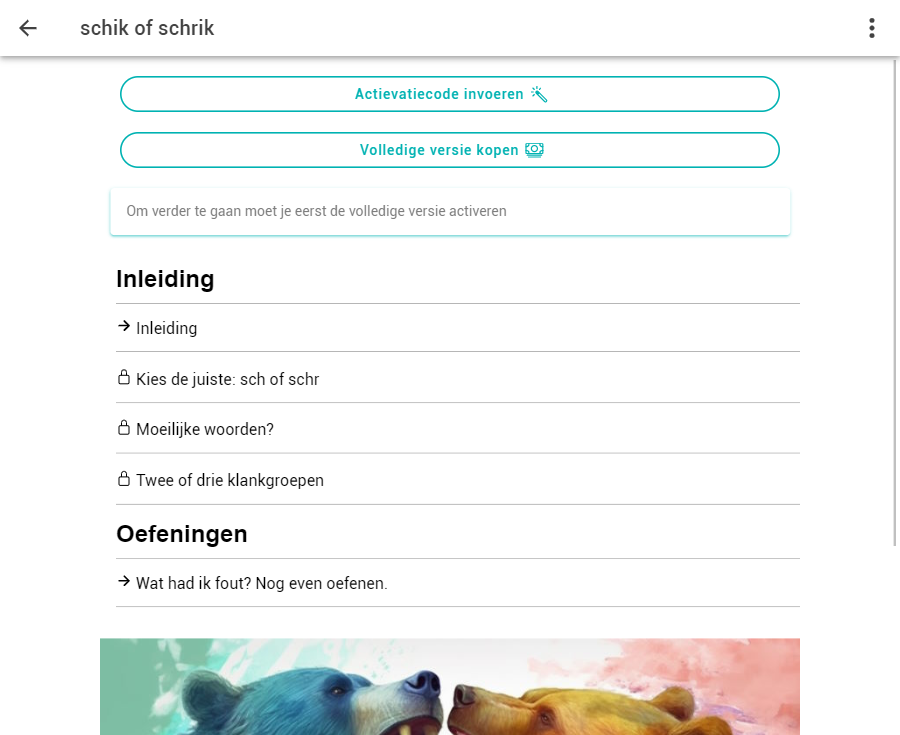Image resolution: width=900 pixels, height=735 pixels.
Task: Click the arrow icon beside Inleiding lesson
Action: 124,326
